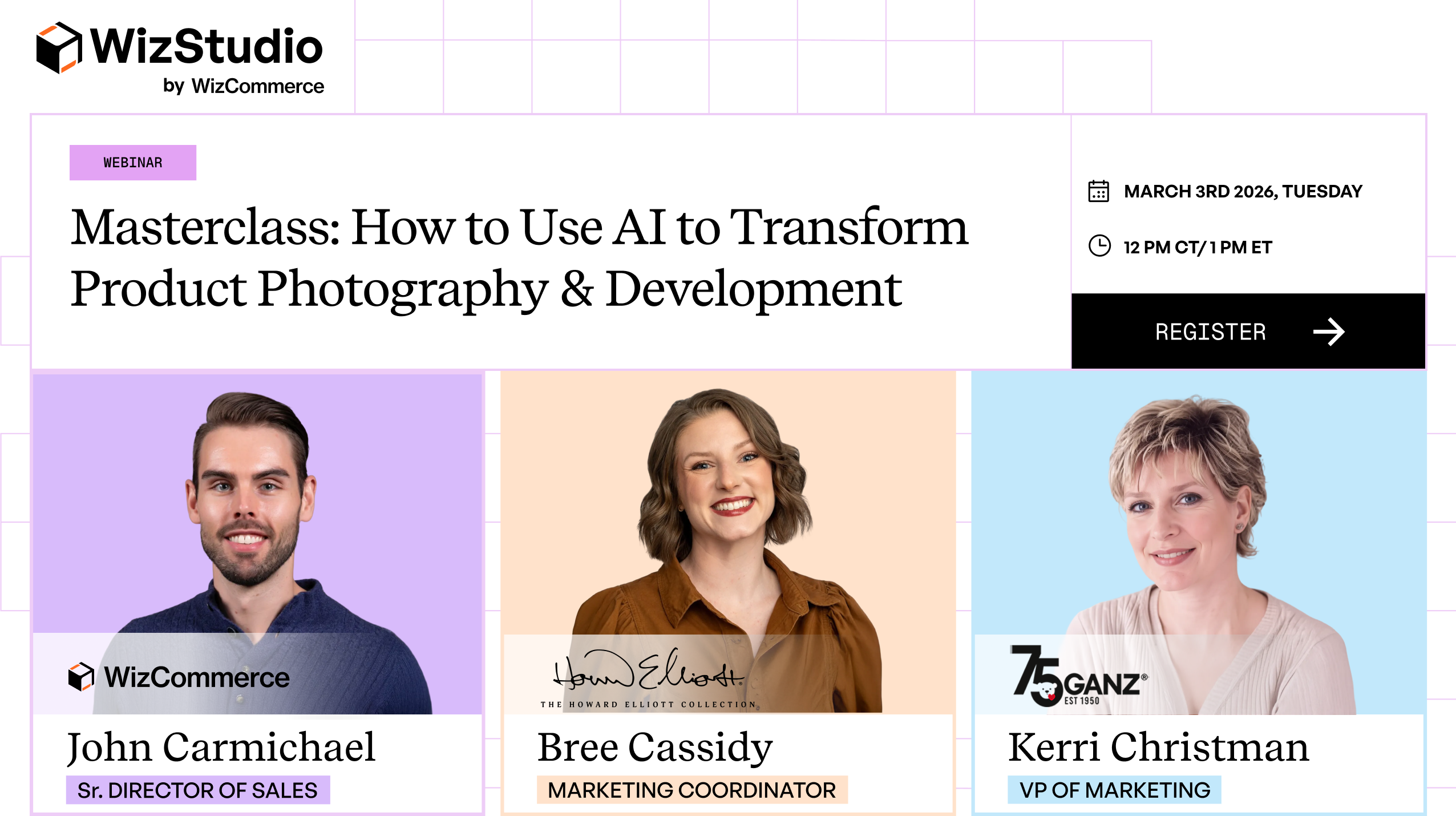Click the 75 GANZ anniversary logo
1456x816 pixels.
(x=1077, y=676)
